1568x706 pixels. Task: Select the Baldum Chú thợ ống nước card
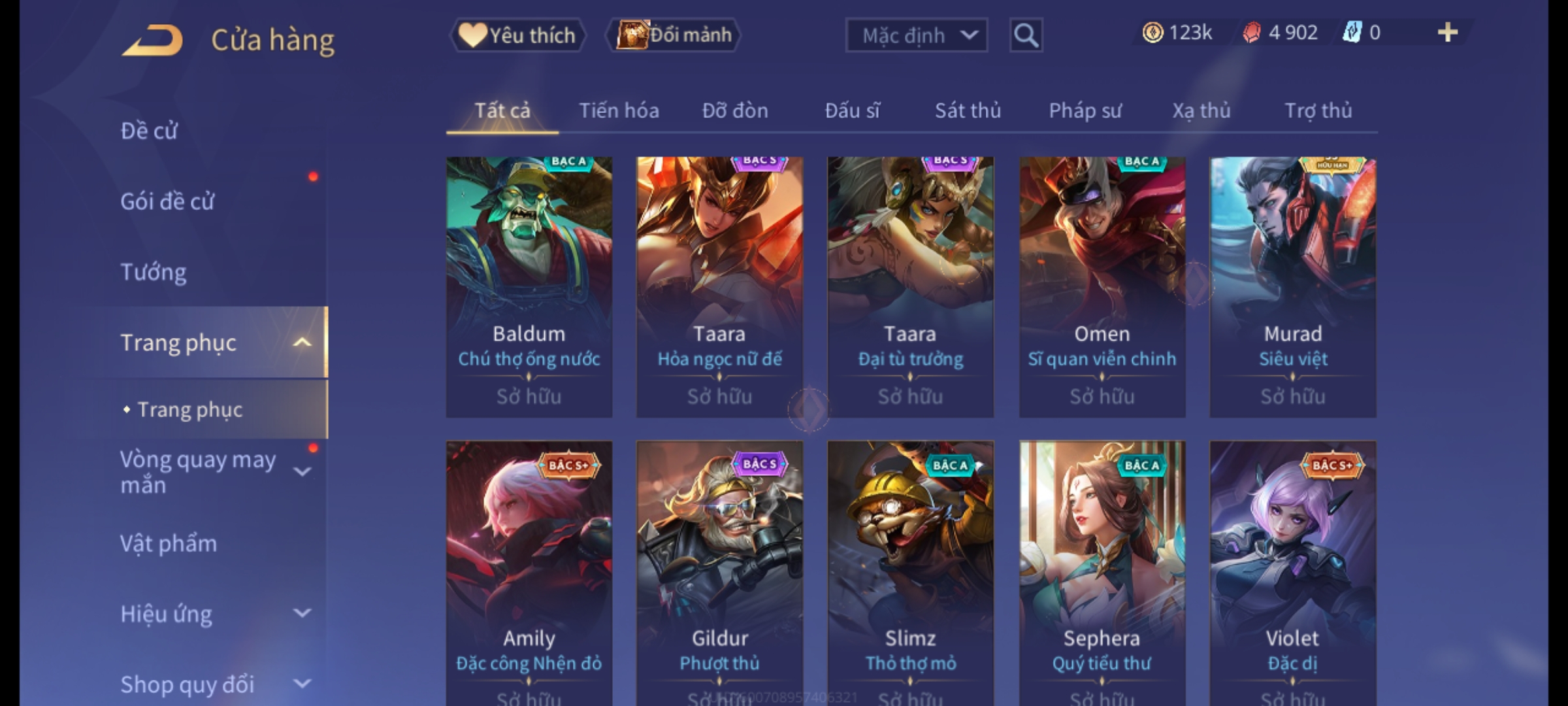click(x=529, y=287)
